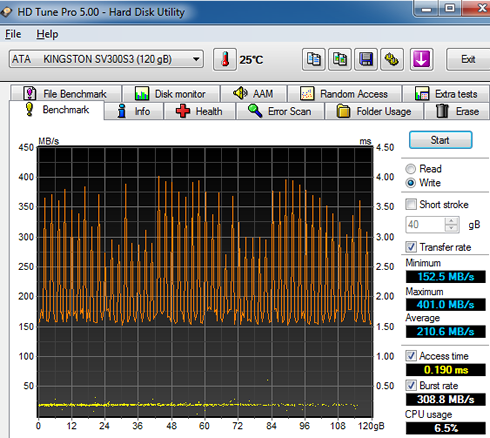The height and width of the screenshot is (438, 490).
Task: Open the File menu
Action: [x=13, y=34]
